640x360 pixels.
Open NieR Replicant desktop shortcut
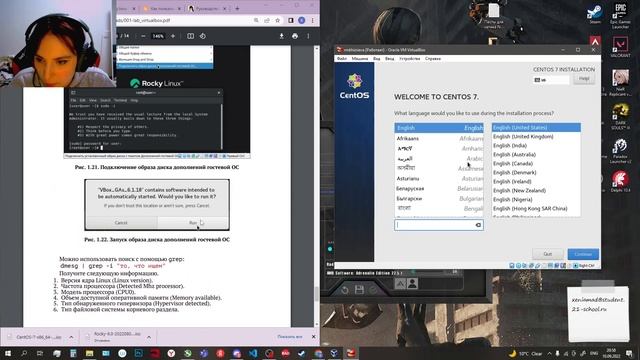(620, 83)
